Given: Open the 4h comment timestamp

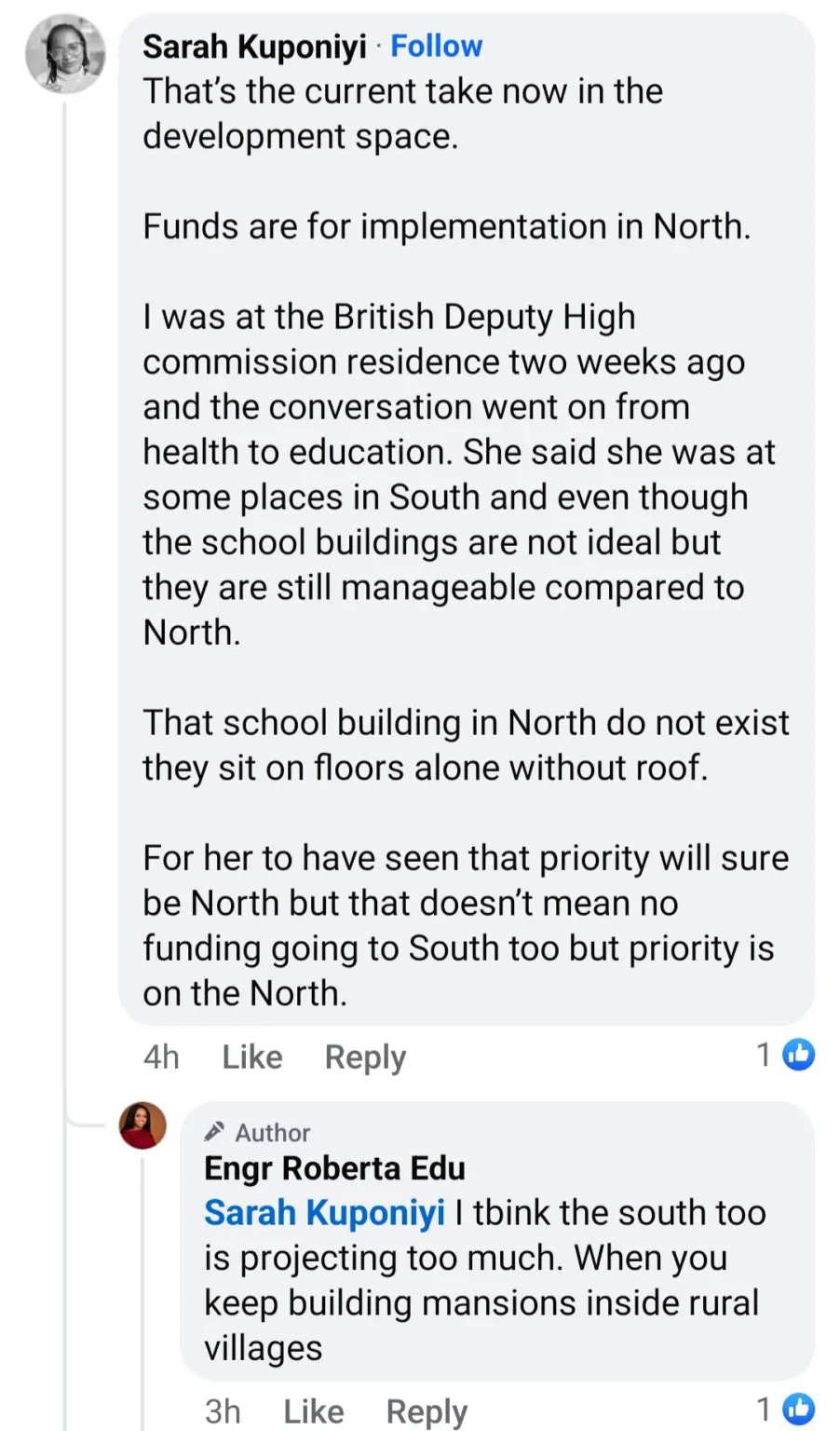Looking at the screenshot, I should 161,1056.
